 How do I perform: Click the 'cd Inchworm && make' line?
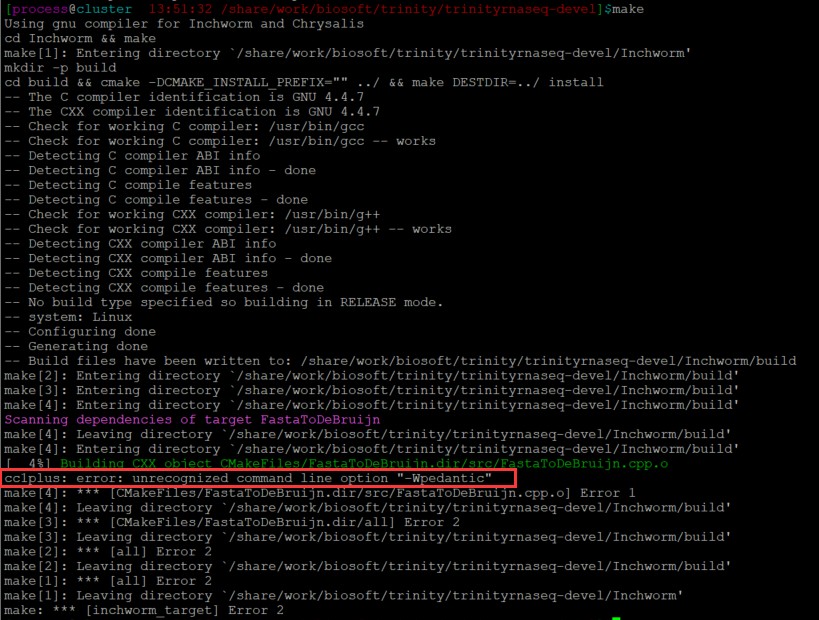click(80, 39)
